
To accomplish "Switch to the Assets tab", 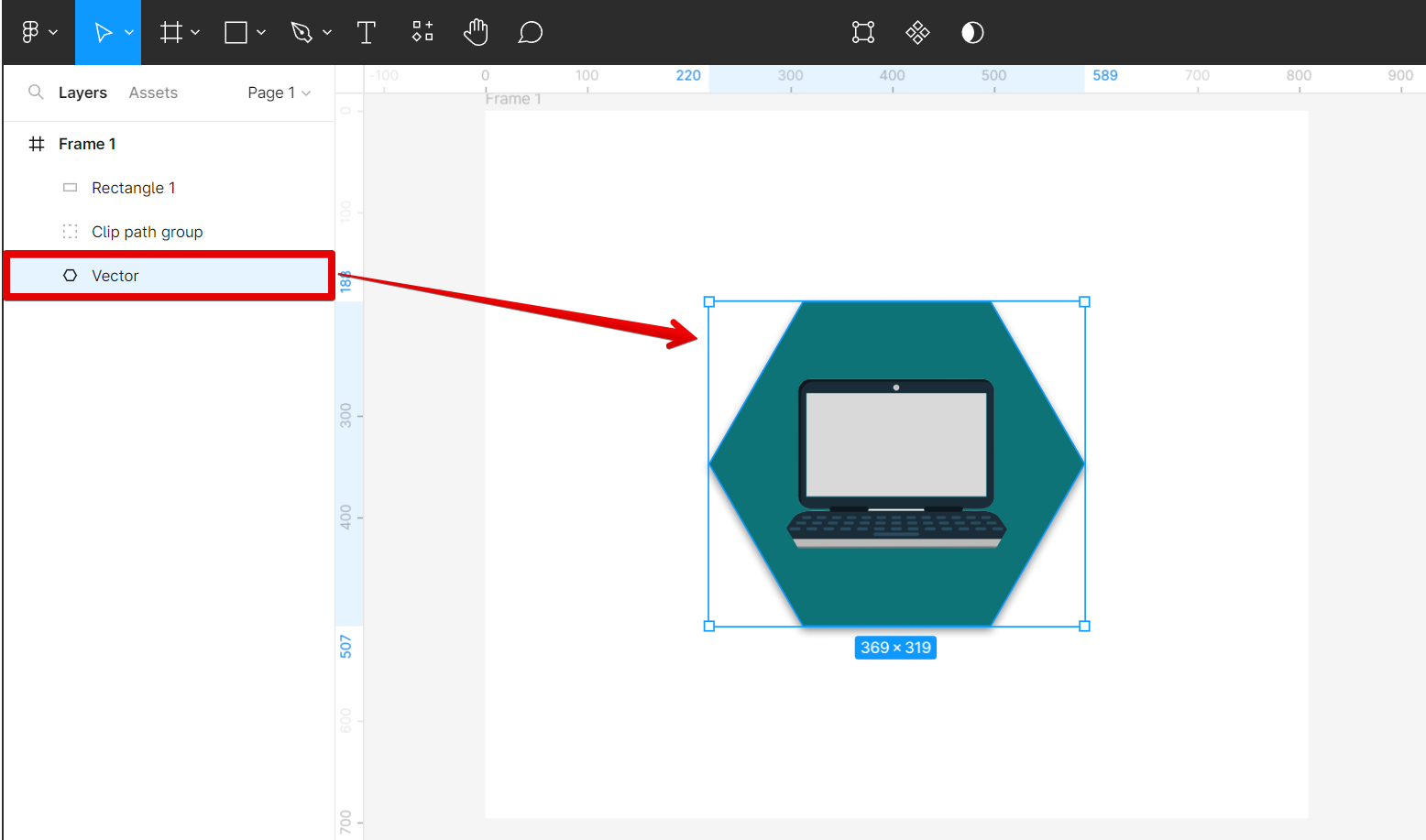I will point(153,93).
